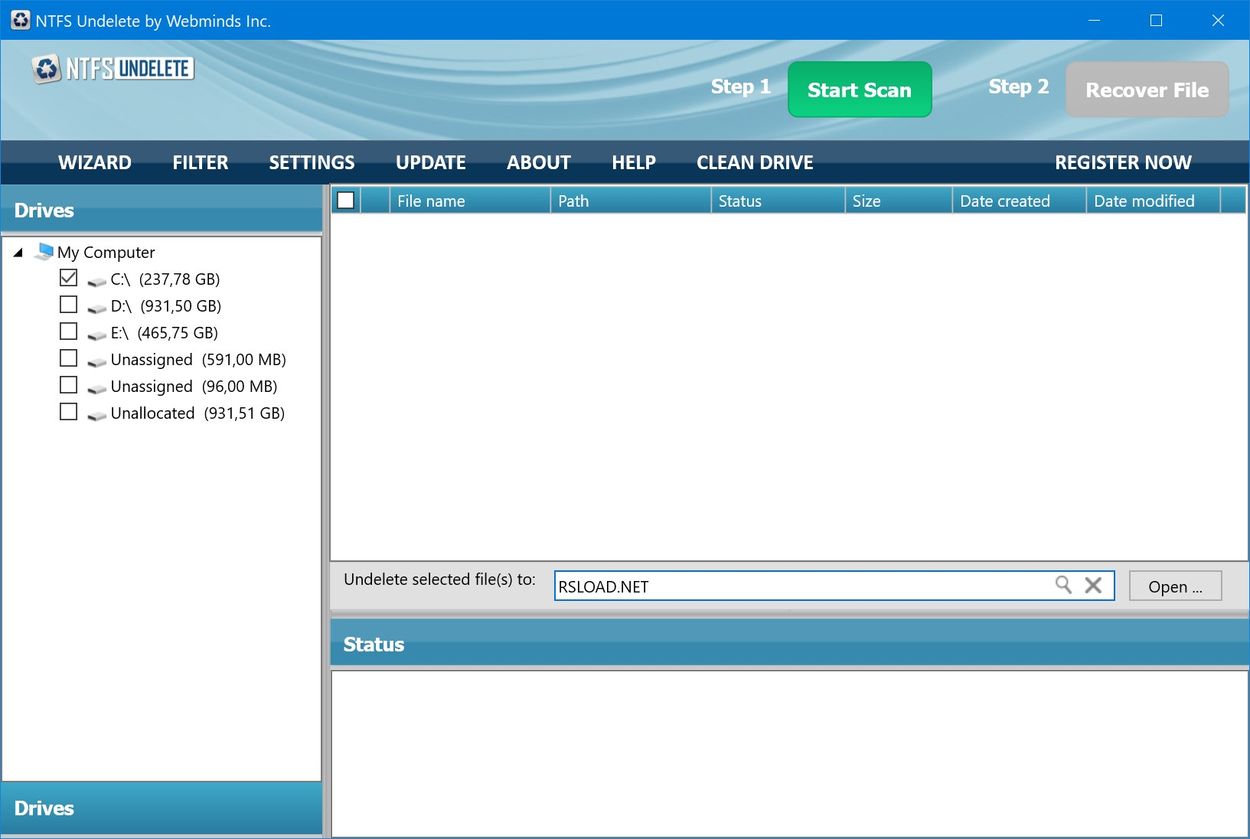Clear the destination path using the X icon

click(x=1092, y=585)
